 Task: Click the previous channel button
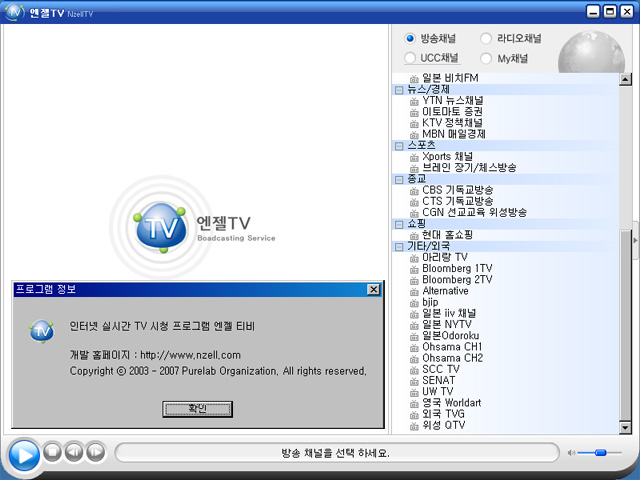74,452
